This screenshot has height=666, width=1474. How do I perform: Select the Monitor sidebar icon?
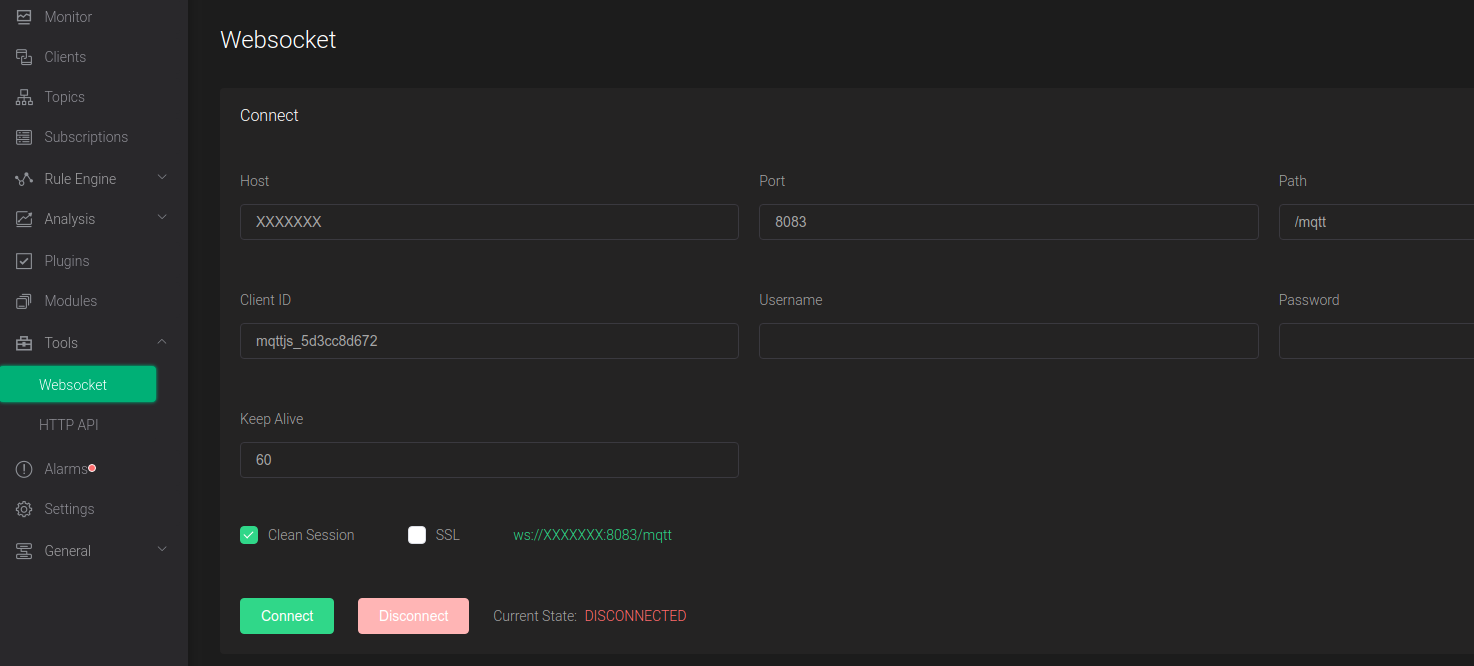(x=24, y=16)
